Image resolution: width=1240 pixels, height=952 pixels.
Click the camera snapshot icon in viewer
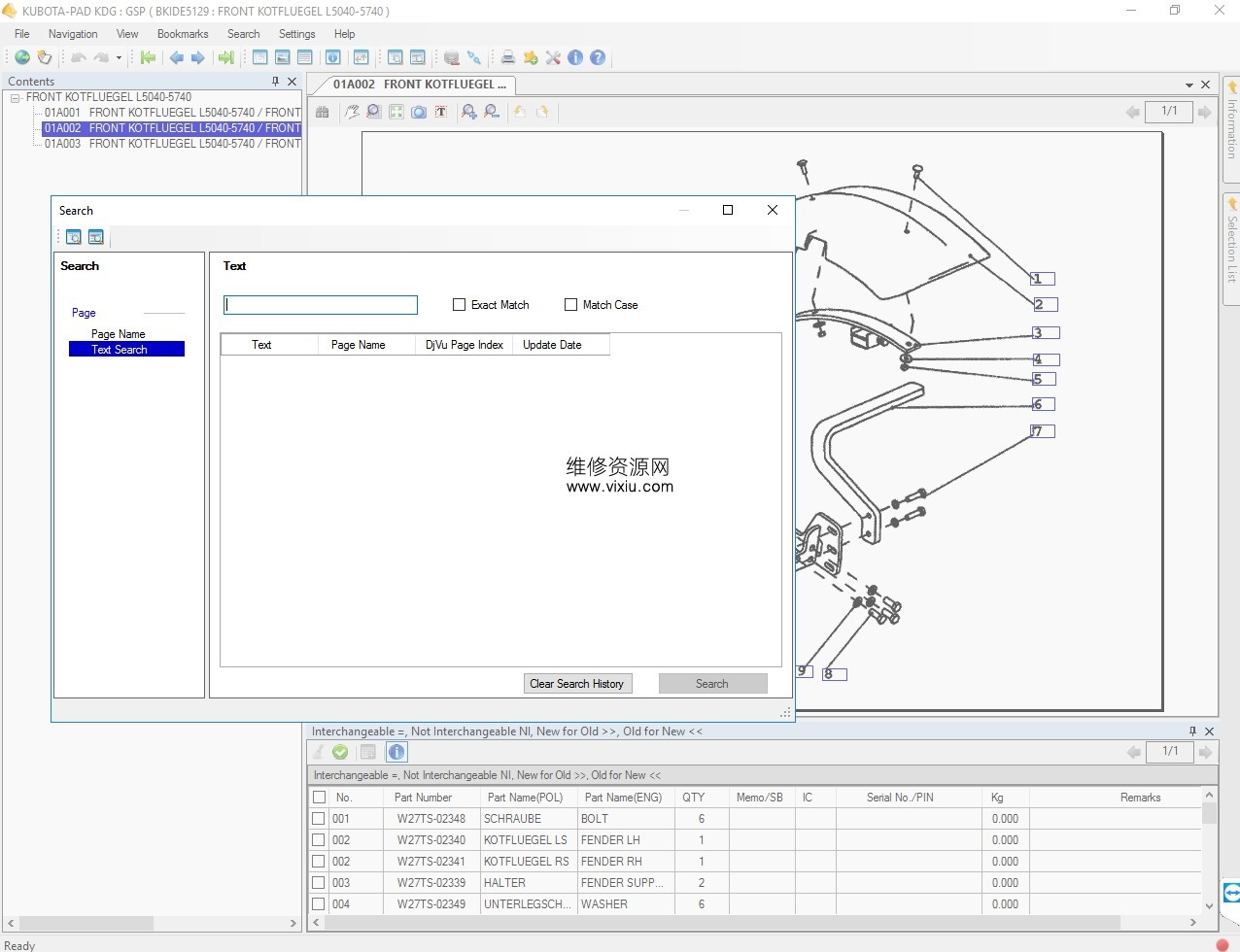pyautogui.click(x=419, y=112)
